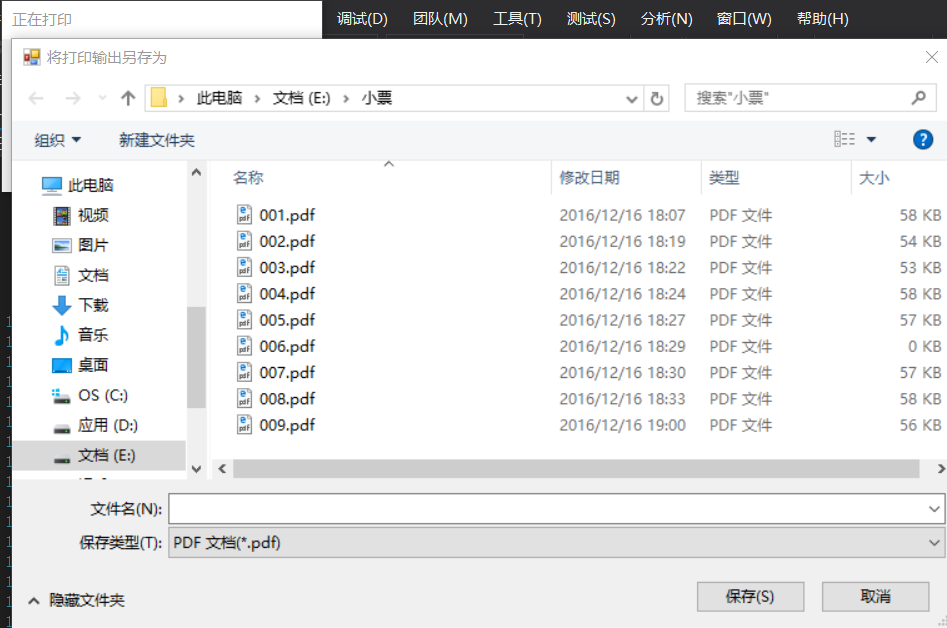947x628 pixels.
Task: Open the 图片 pictures folder
Action: pos(80,245)
